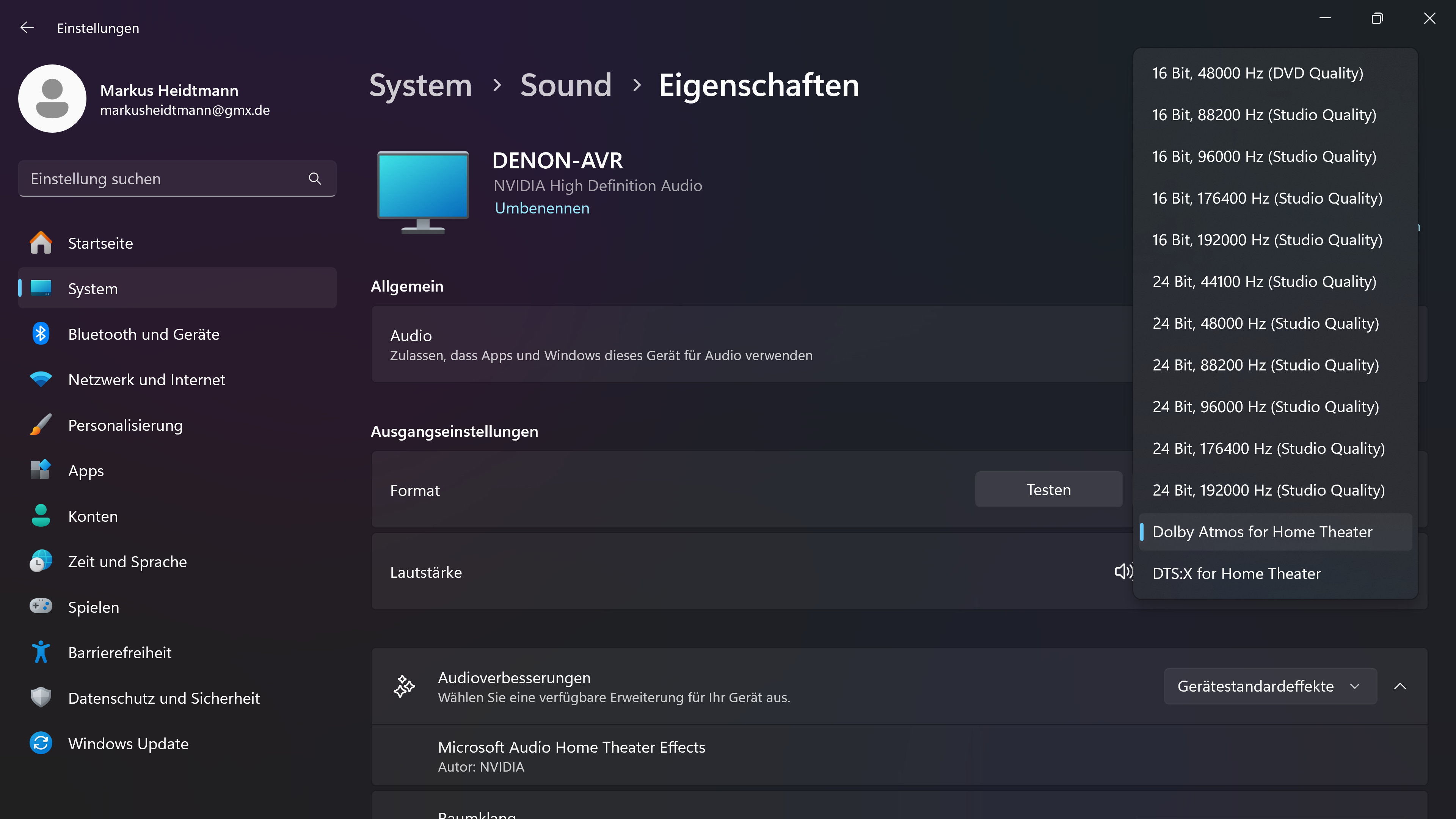
Task: Mute via the Lautstärke speaker icon
Action: tap(1122, 572)
